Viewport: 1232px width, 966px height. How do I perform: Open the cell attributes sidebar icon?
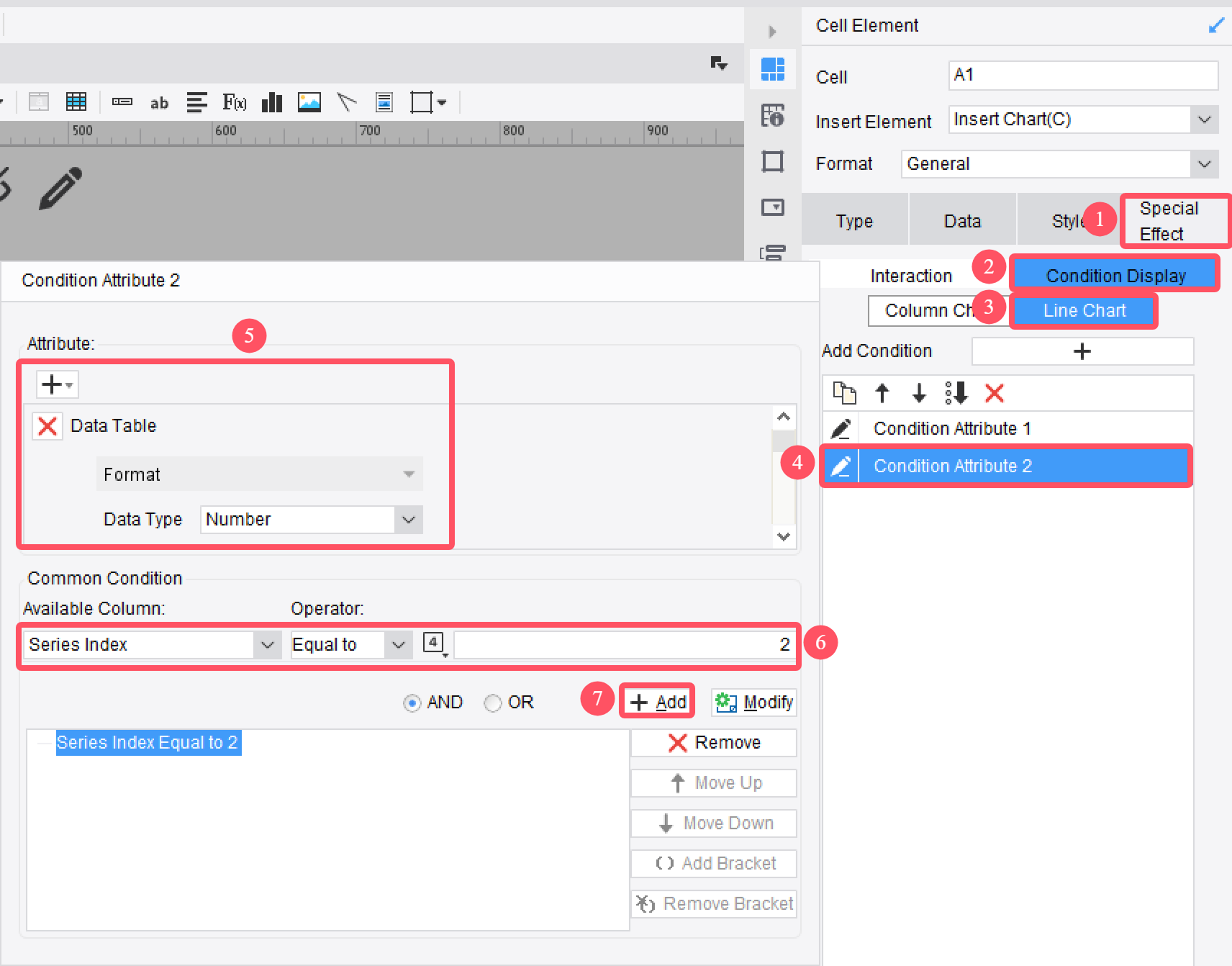pos(773,115)
